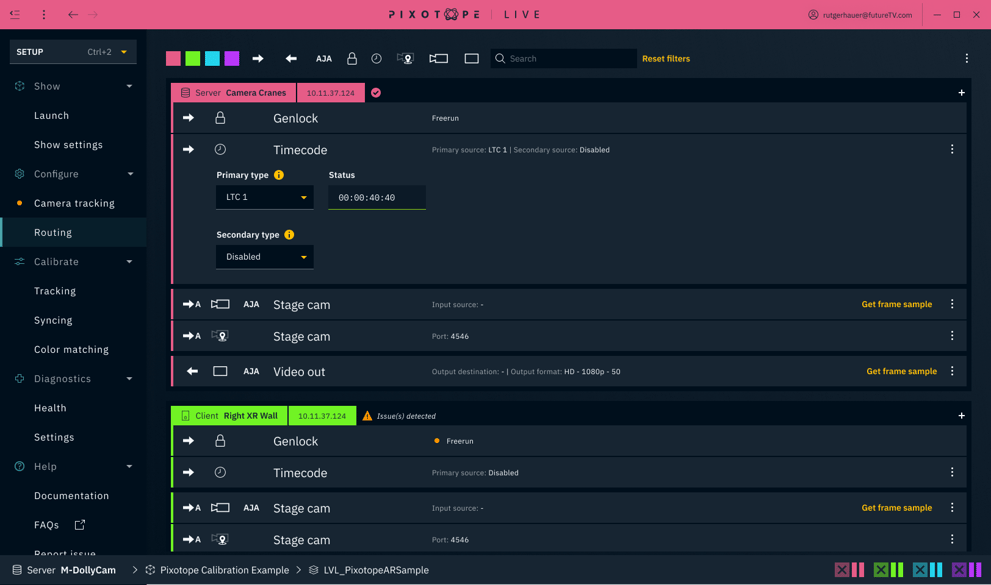Show info for Secondary type
991x585 pixels.
click(x=289, y=234)
